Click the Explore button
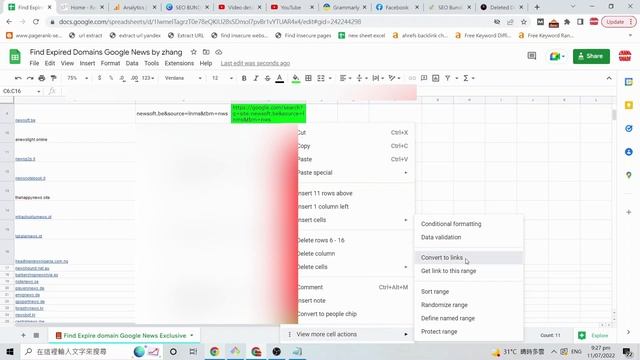 (593, 335)
